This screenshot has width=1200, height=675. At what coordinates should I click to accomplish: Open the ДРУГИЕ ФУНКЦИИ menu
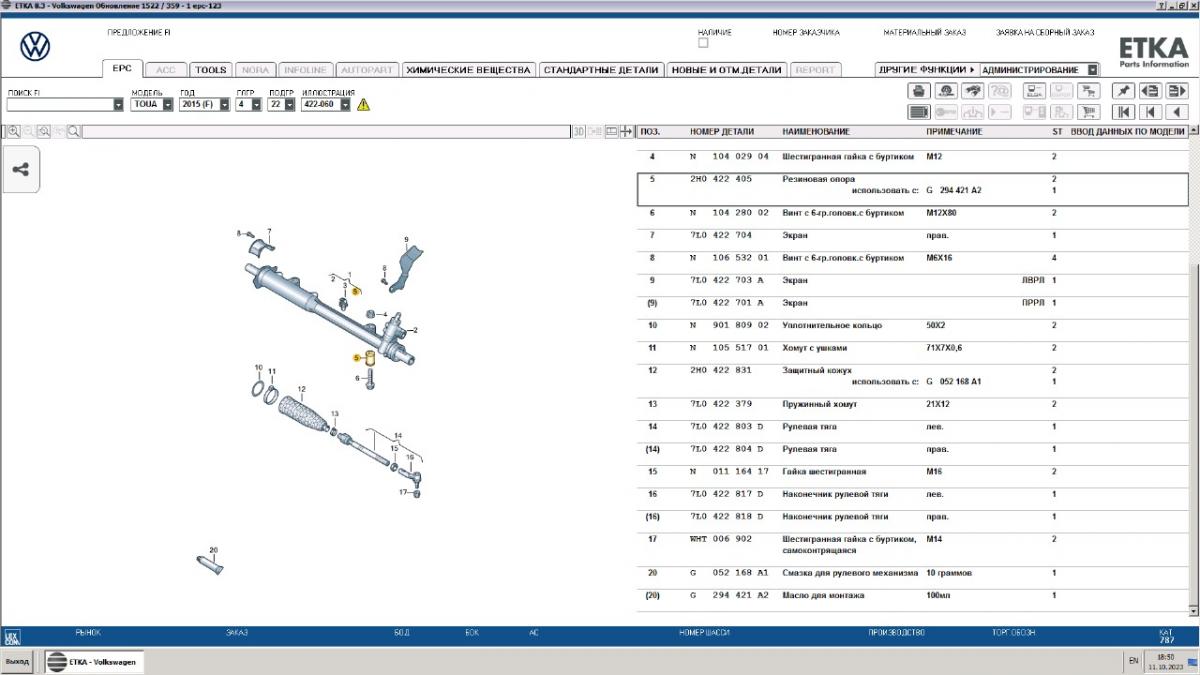(925, 70)
